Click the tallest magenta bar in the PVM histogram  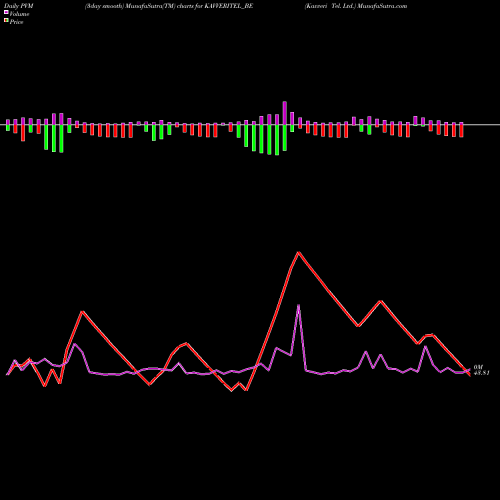[285, 113]
